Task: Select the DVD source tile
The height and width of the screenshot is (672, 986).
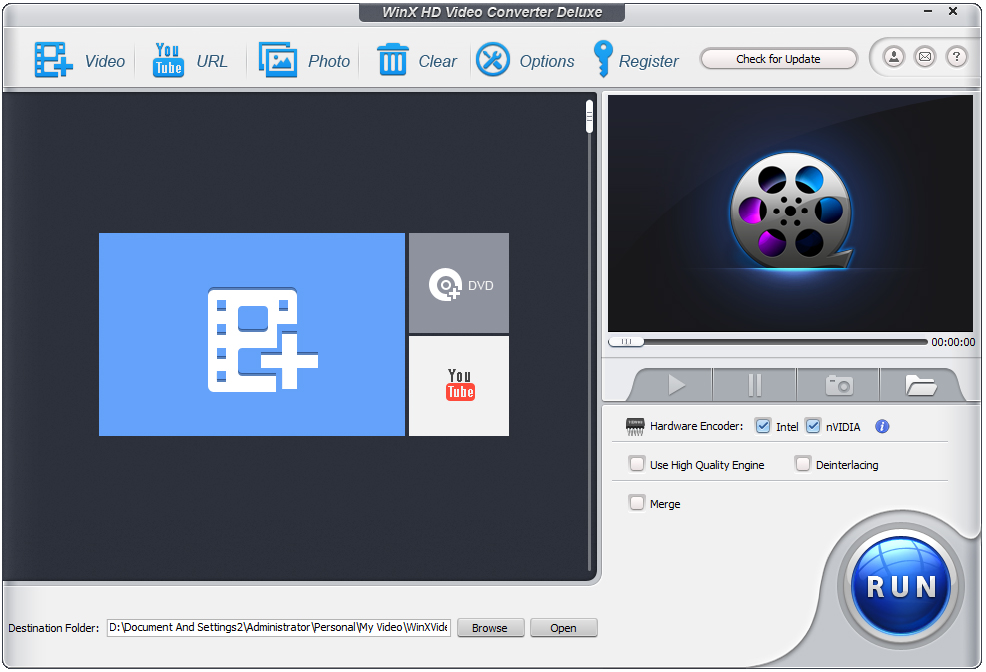Action: click(x=458, y=282)
